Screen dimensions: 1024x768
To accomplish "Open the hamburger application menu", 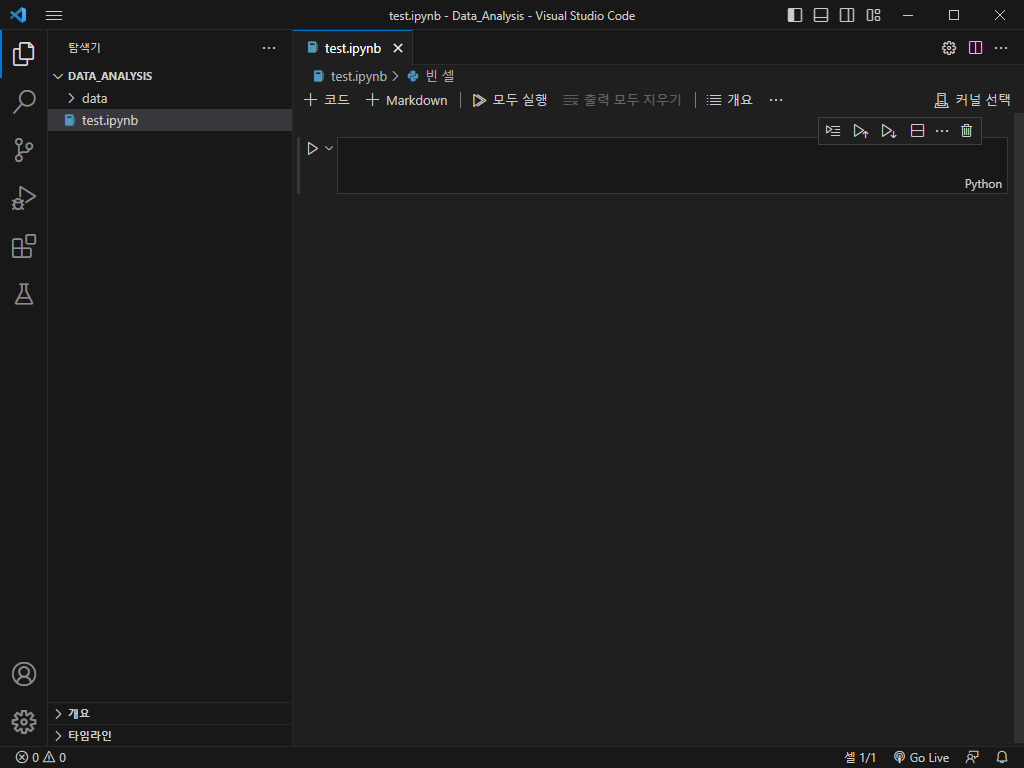I will [54, 15].
